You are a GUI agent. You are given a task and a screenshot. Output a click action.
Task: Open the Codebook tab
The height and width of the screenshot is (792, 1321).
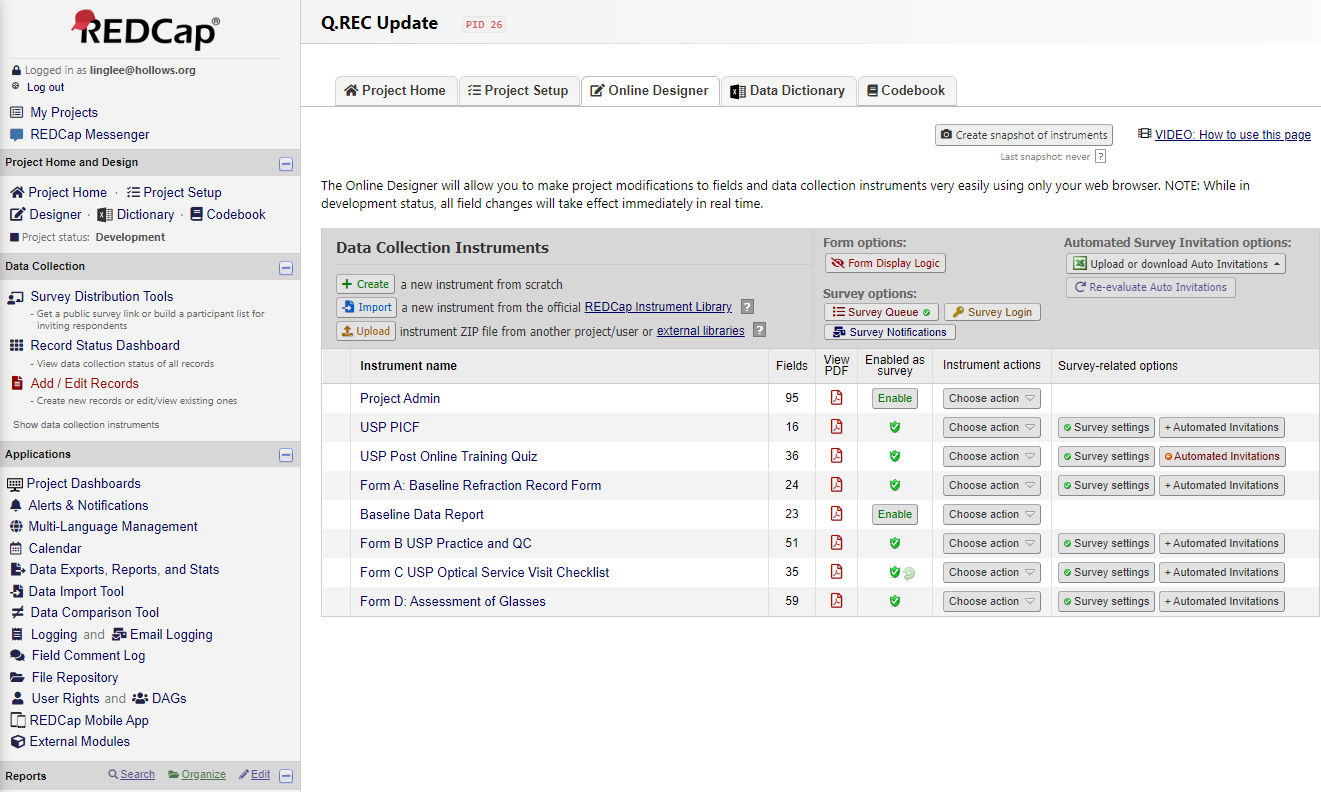(x=906, y=91)
